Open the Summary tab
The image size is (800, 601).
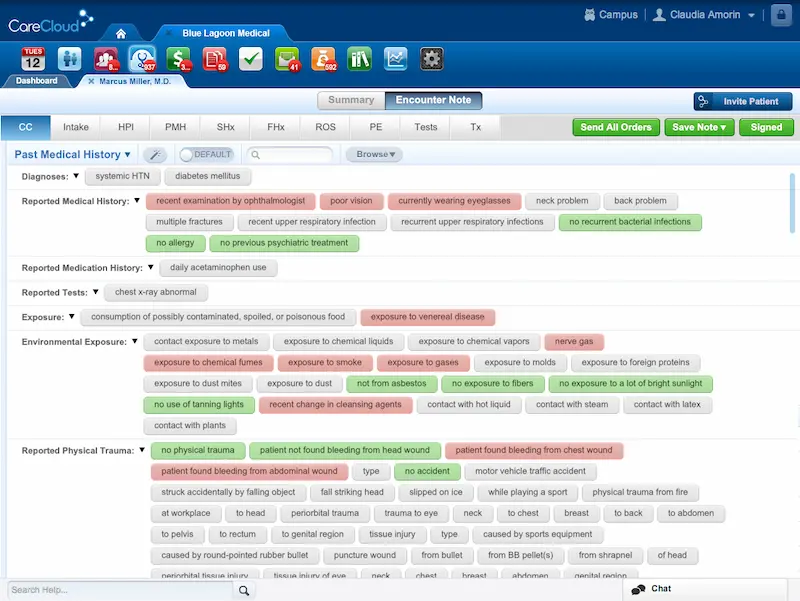click(x=350, y=100)
